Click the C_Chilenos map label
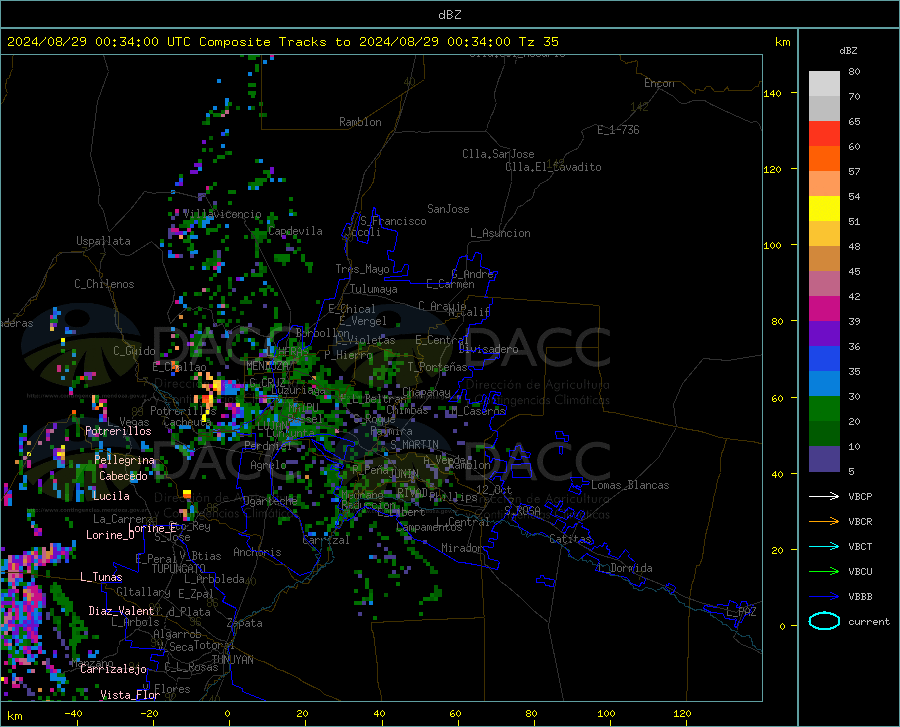900x727 pixels. coord(104,284)
